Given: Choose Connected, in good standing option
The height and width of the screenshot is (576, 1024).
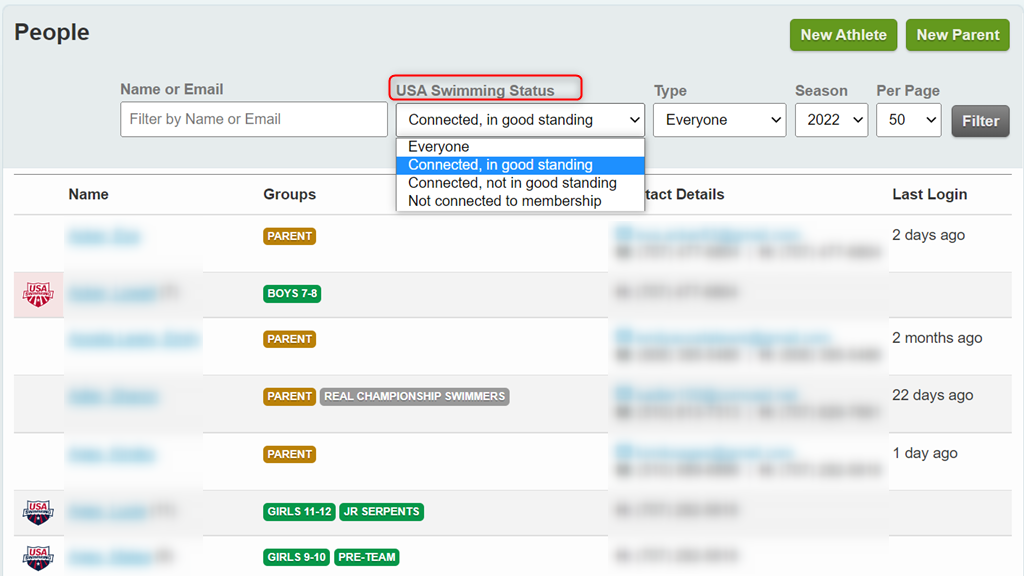Looking at the screenshot, I should 520,165.
